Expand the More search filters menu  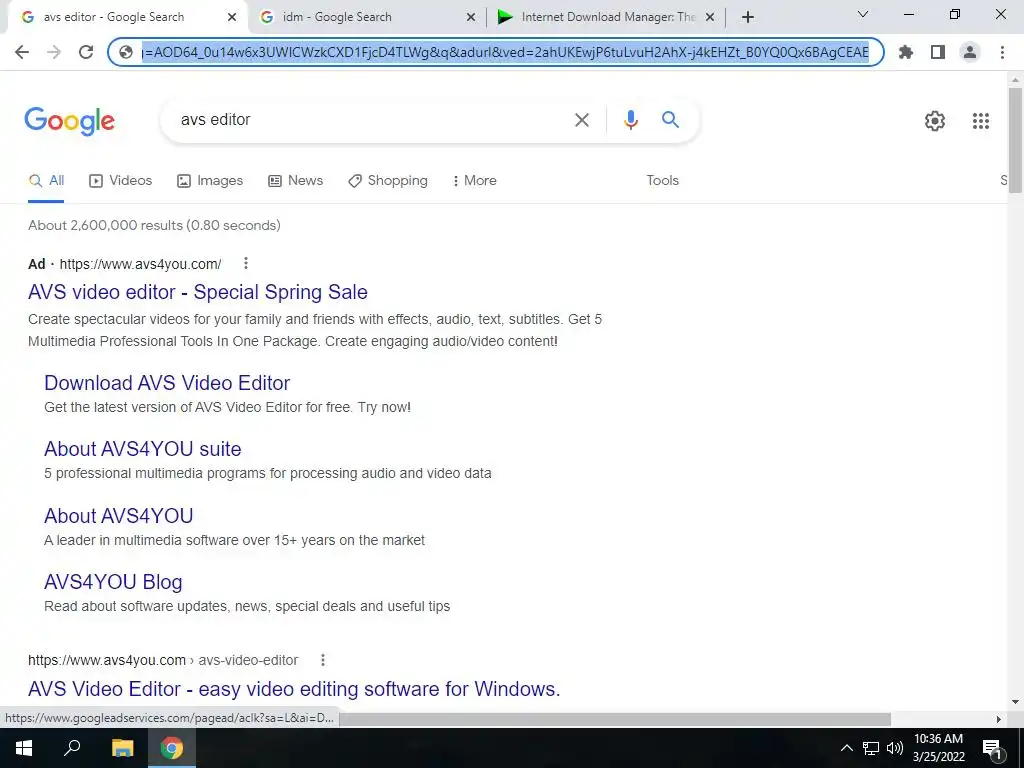pos(475,181)
